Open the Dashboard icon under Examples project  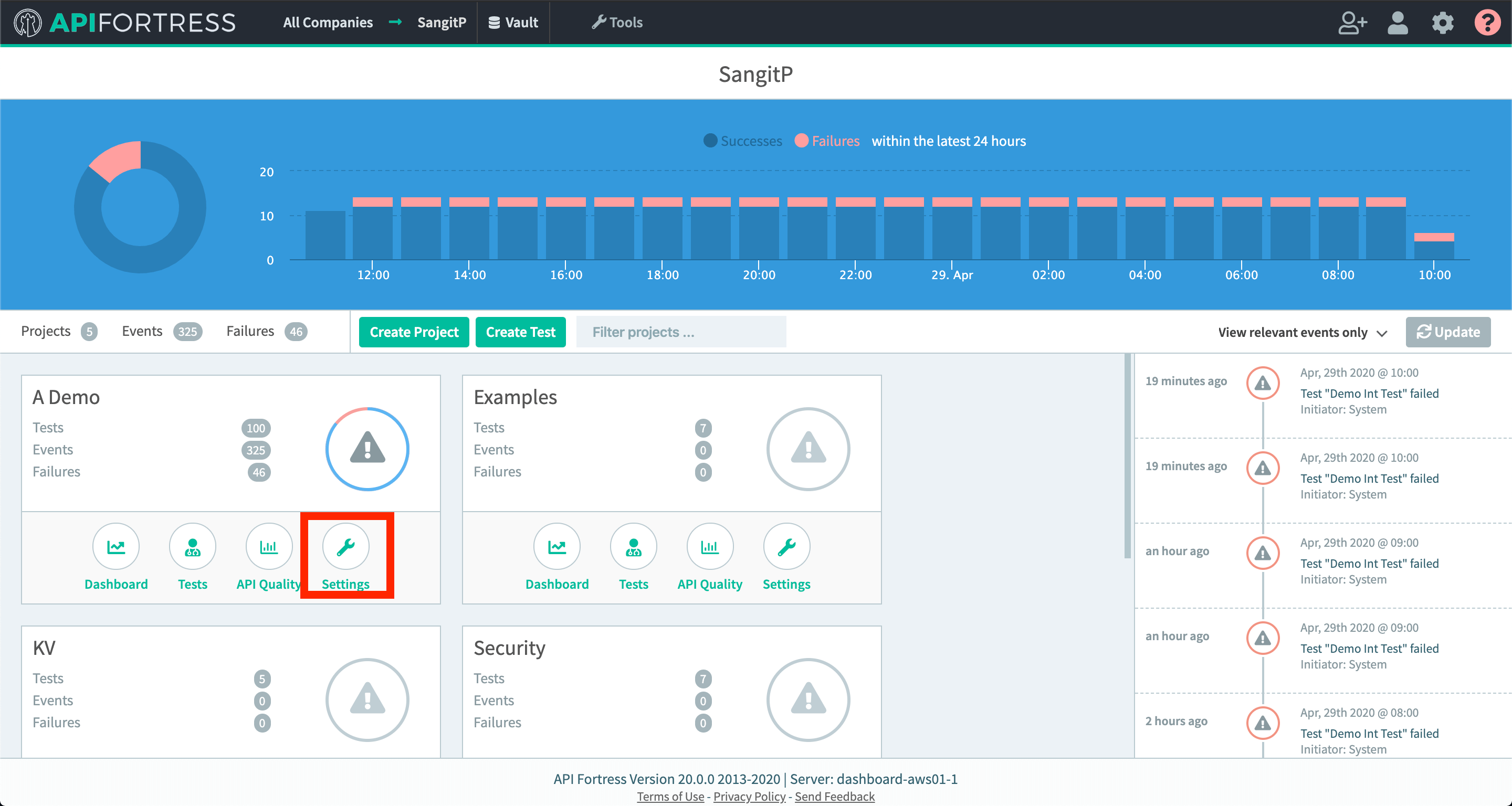point(556,547)
